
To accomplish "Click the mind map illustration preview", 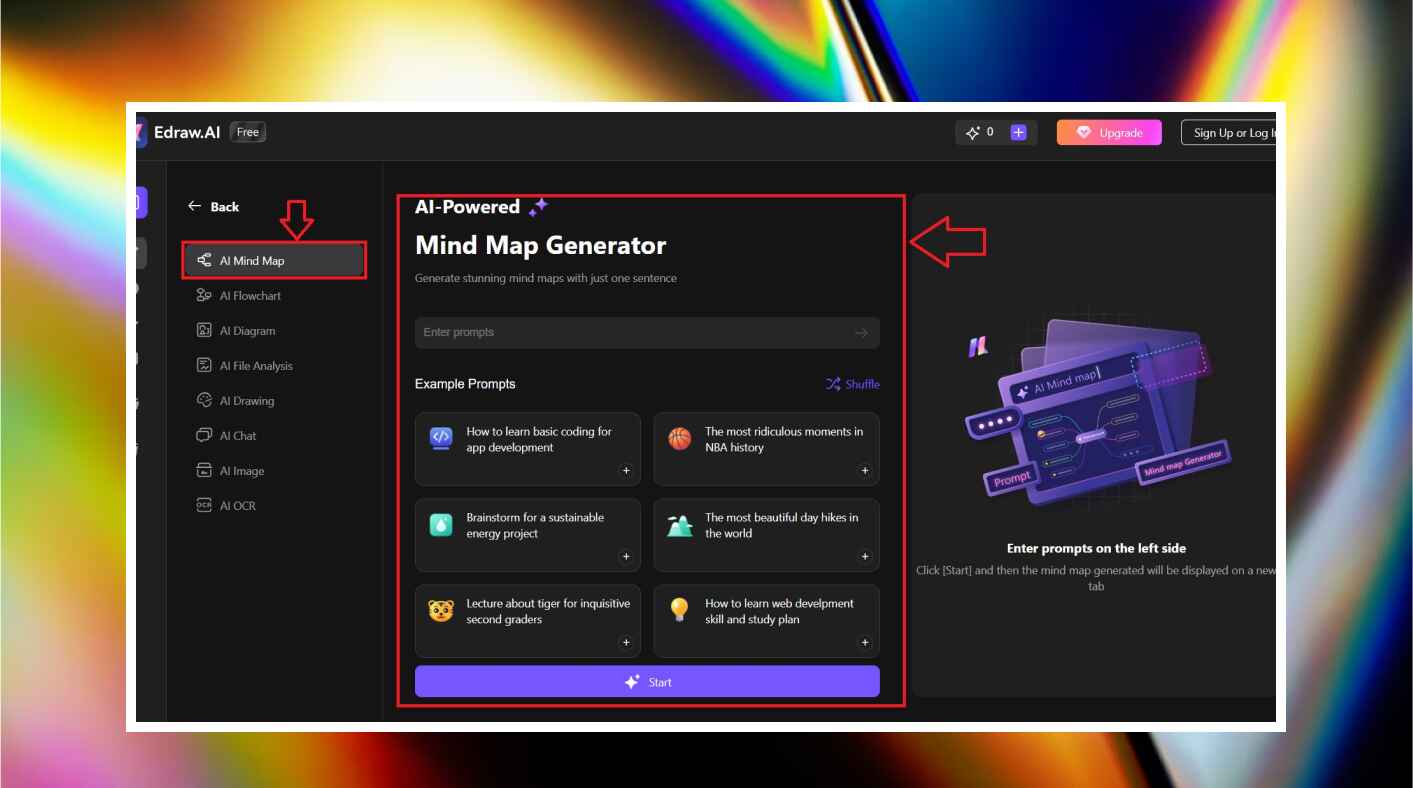I will (1096, 413).
